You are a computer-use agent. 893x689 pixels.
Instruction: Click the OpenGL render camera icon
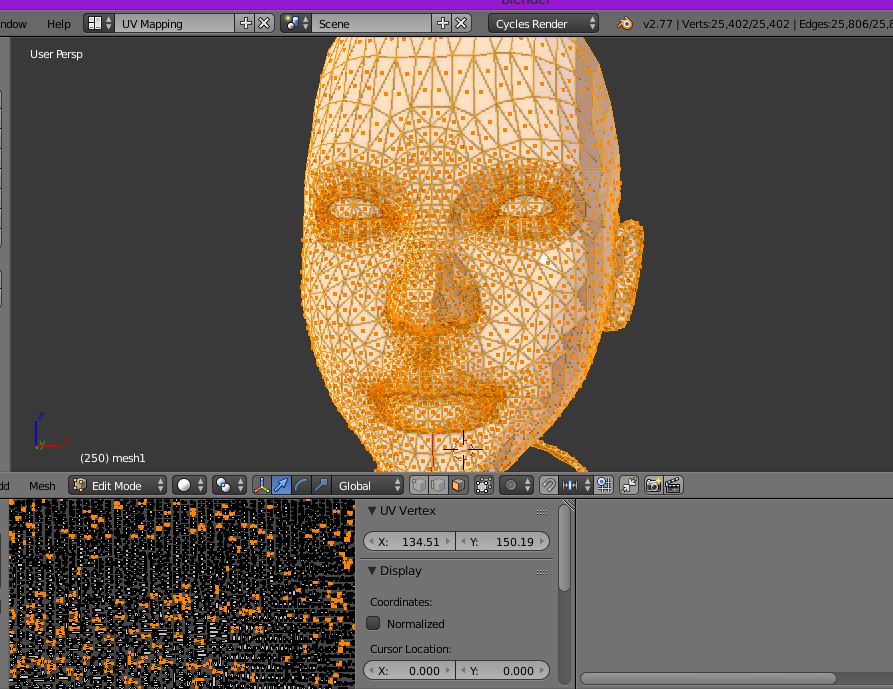click(654, 485)
